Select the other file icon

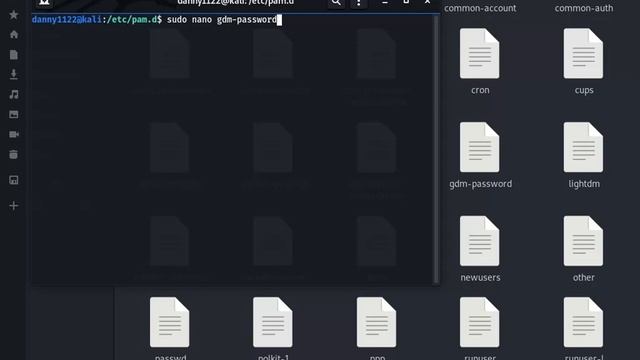point(583,241)
